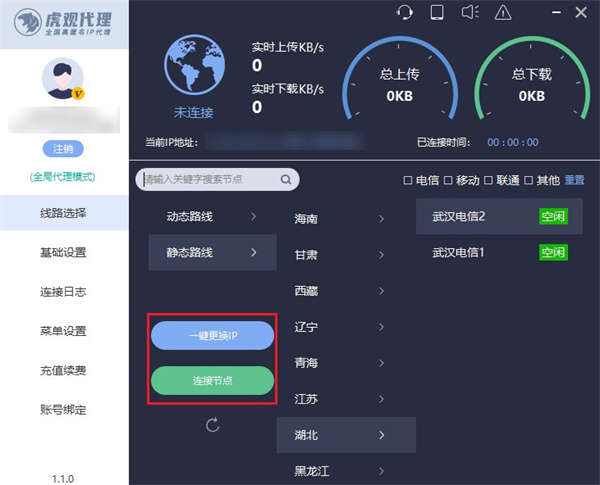
Task: Open the customer service headset icon
Action: pos(404,12)
